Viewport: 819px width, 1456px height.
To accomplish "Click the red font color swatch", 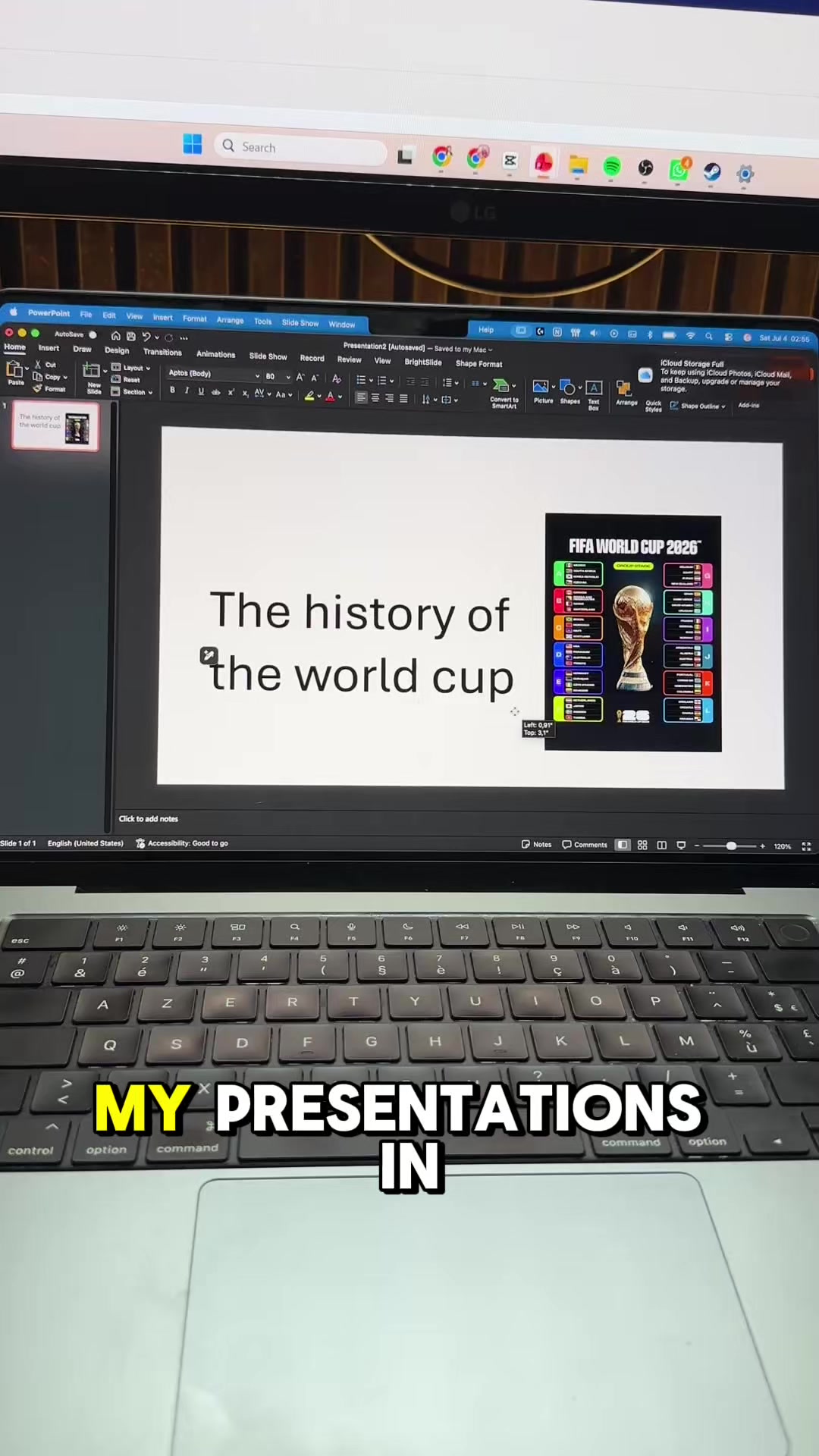I will coord(330,397).
